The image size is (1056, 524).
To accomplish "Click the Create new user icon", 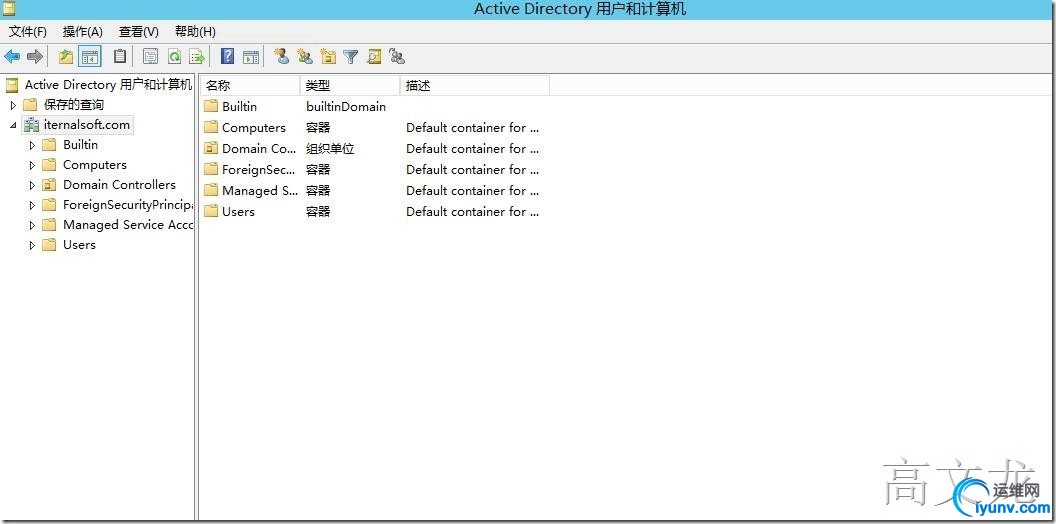I will tap(282, 57).
